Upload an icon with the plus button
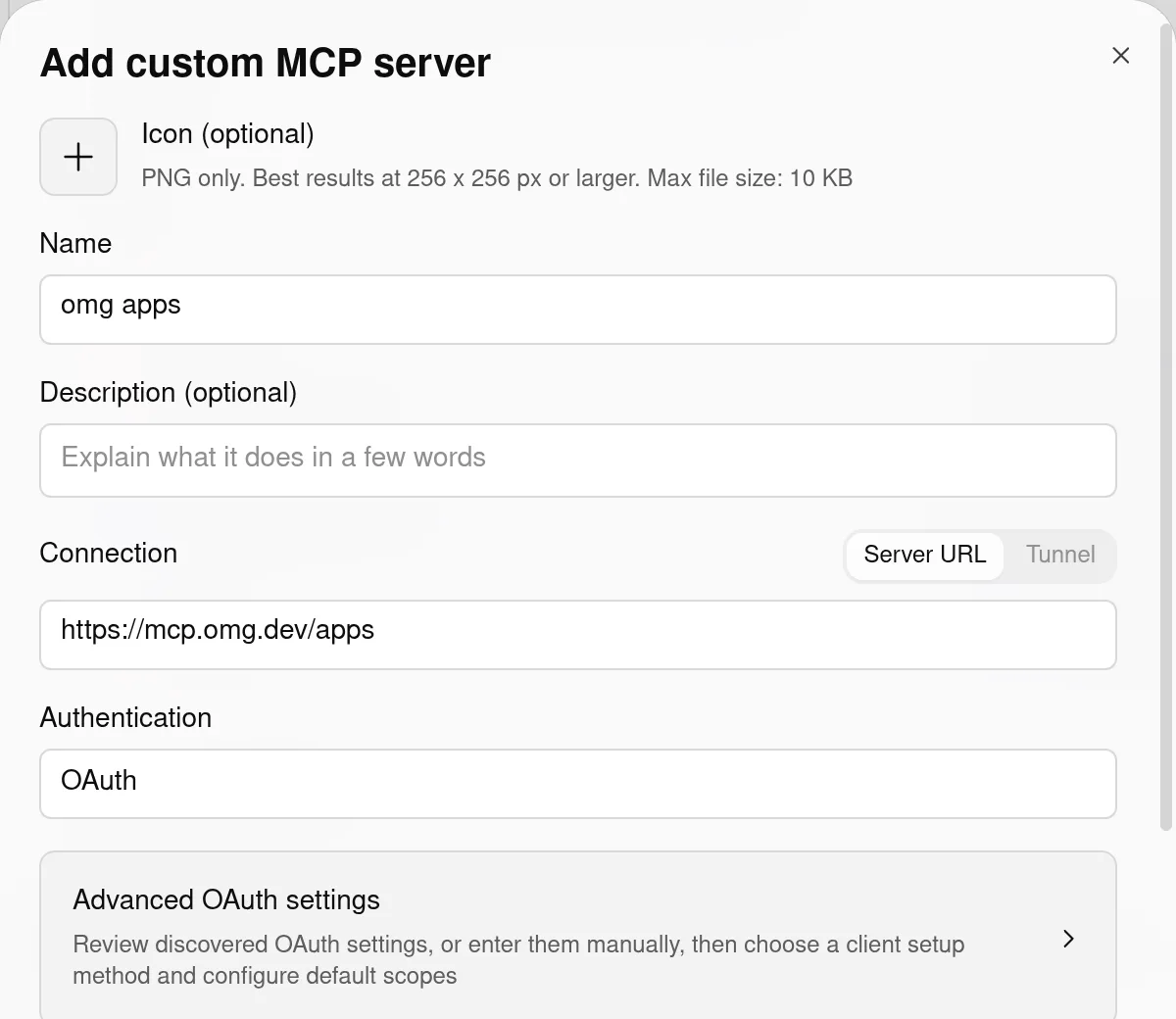Viewport: 1176px width, 1019px height. pyautogui.click(x=78, y=157)
